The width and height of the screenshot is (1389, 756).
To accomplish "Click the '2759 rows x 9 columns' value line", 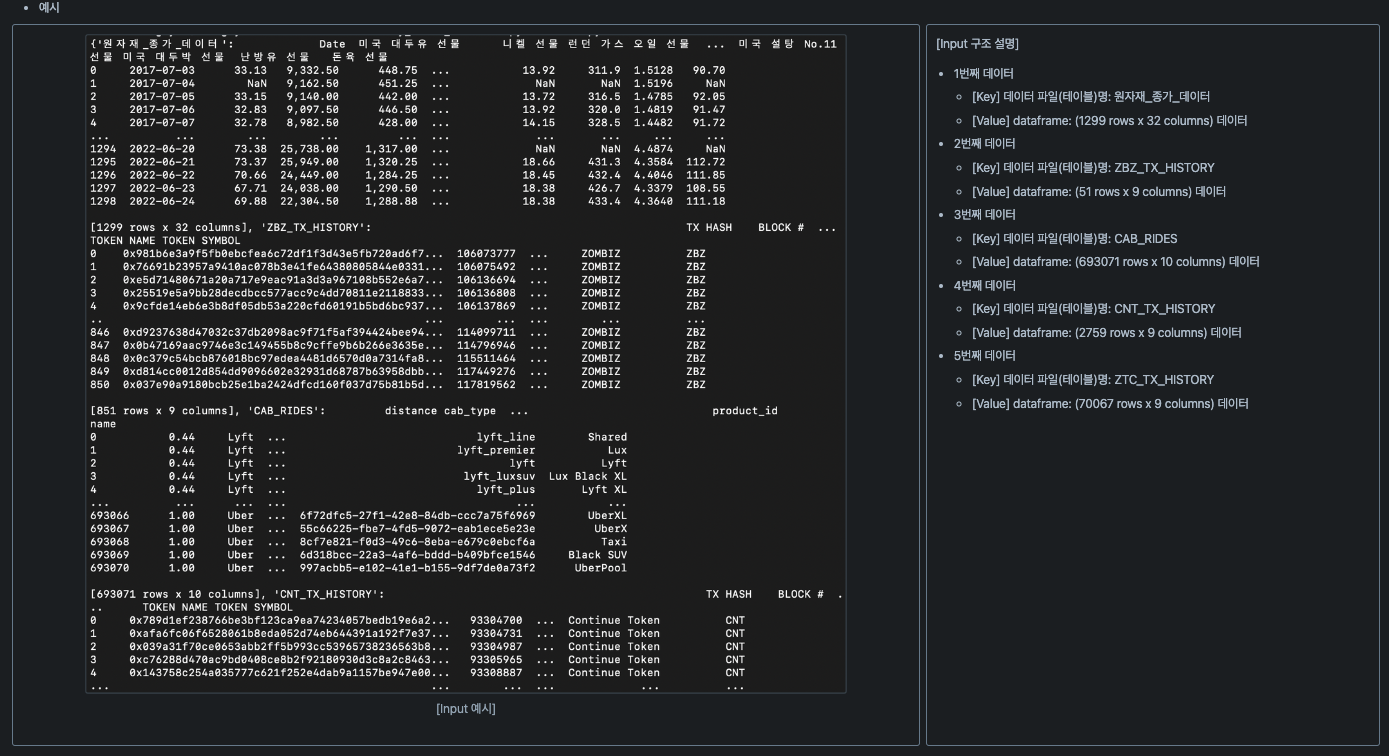I will 1106,333.
